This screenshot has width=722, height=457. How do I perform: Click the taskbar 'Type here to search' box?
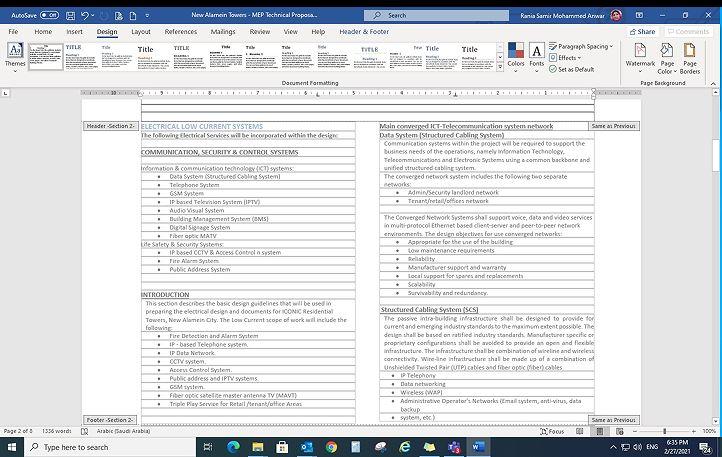point(111,447)
